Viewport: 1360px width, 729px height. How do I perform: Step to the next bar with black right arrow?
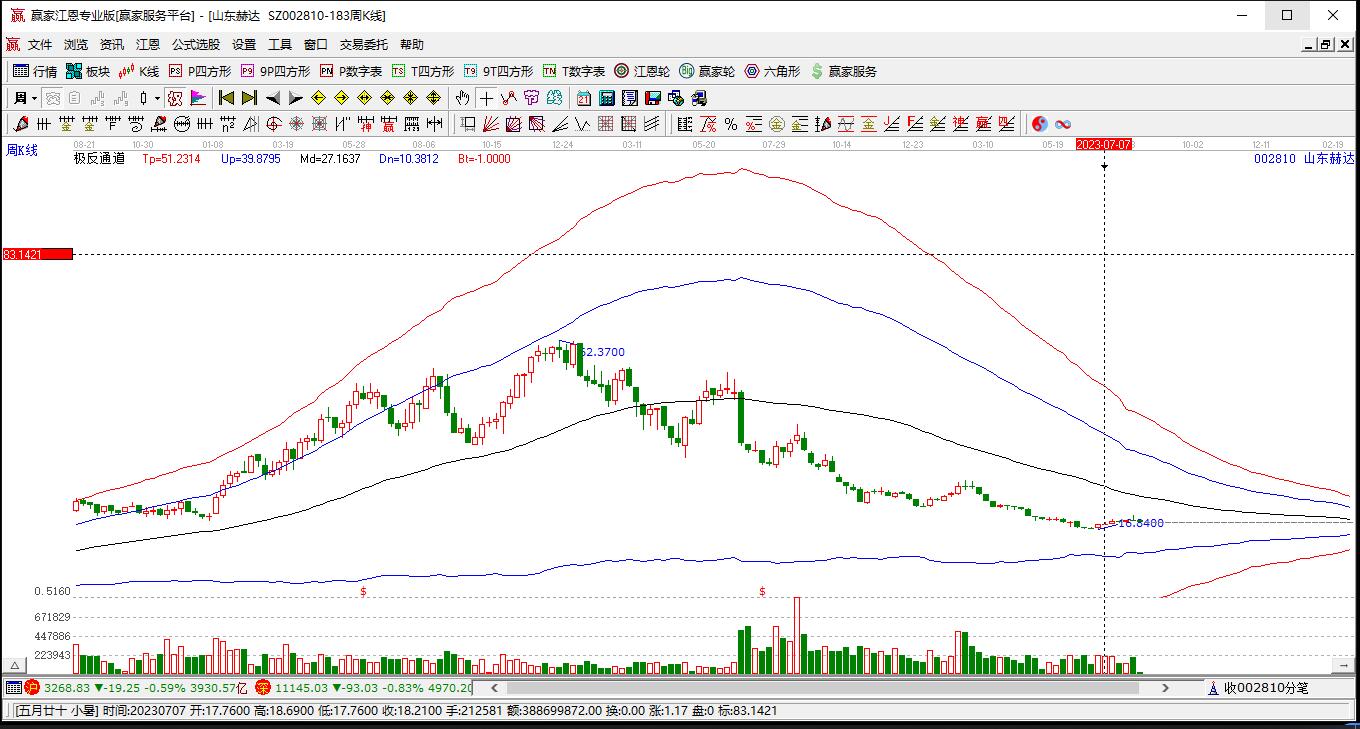point(296,98)
